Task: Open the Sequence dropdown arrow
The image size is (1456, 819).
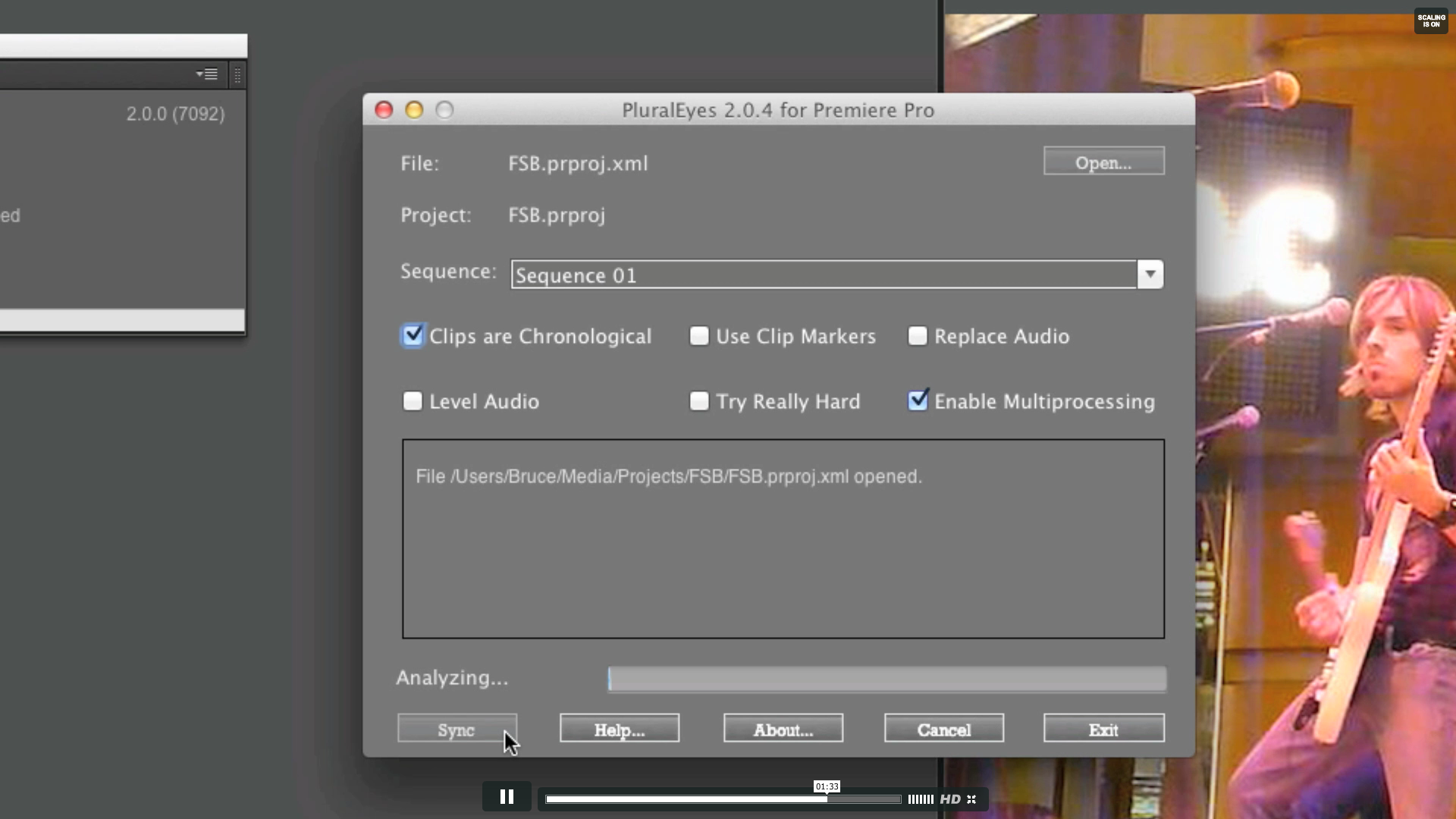Action: [x=1150, y=275]
